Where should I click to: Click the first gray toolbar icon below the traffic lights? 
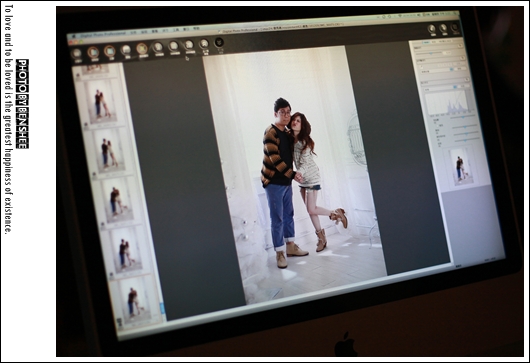tap(77, 54)
